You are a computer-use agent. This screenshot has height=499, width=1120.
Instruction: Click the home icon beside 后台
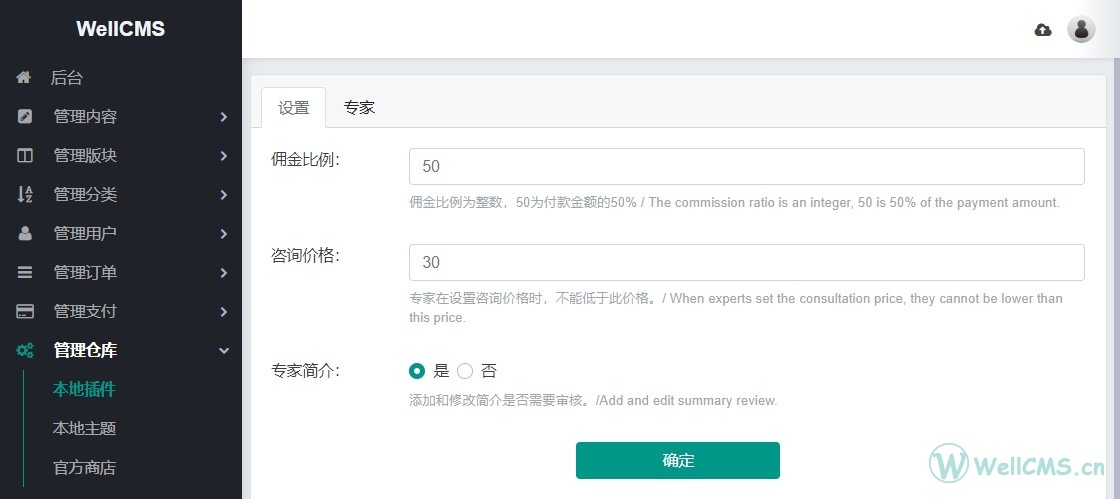[x=24, y=77]
